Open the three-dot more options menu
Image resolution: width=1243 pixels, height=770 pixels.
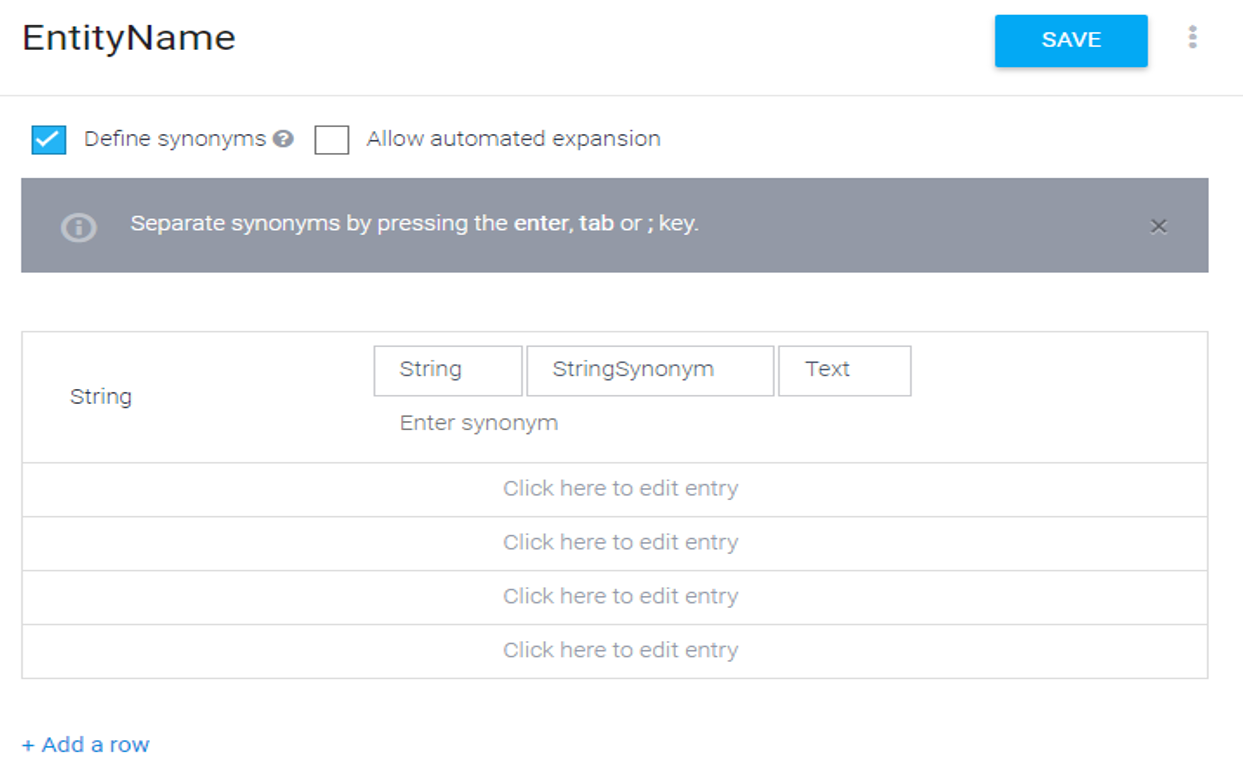pos(1192,38)
